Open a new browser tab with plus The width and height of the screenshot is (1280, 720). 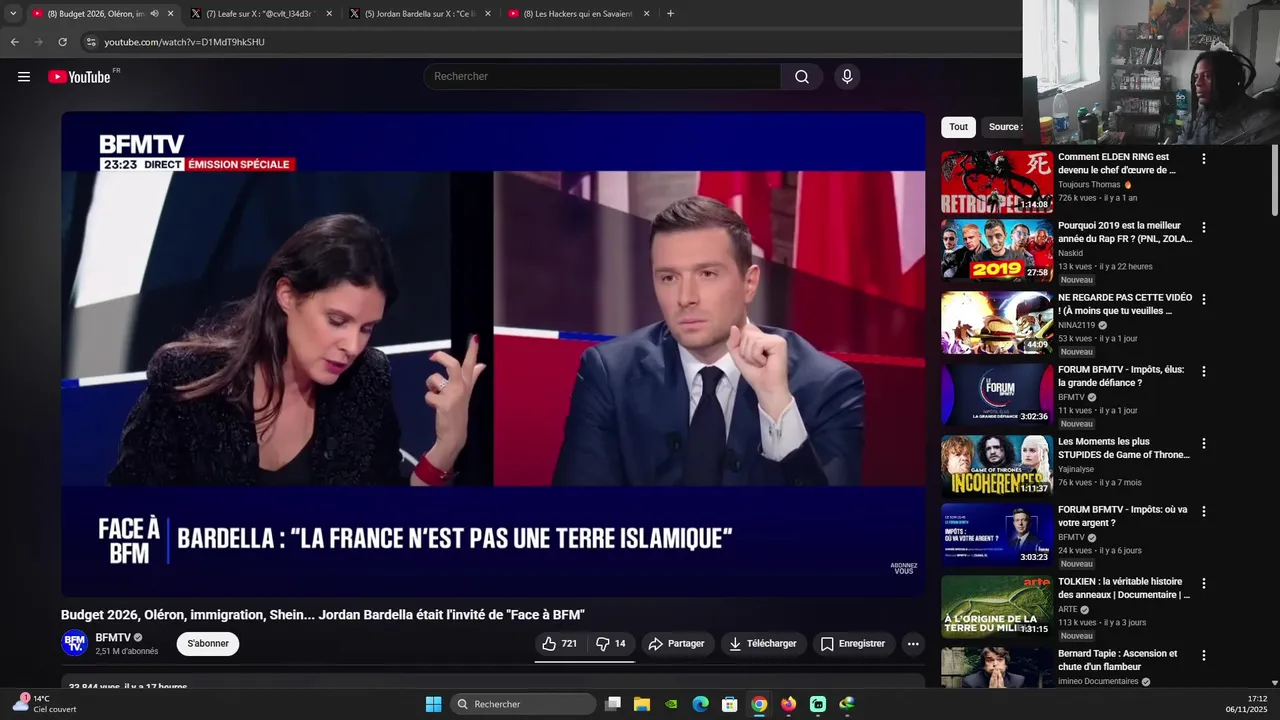pos(670,14)
